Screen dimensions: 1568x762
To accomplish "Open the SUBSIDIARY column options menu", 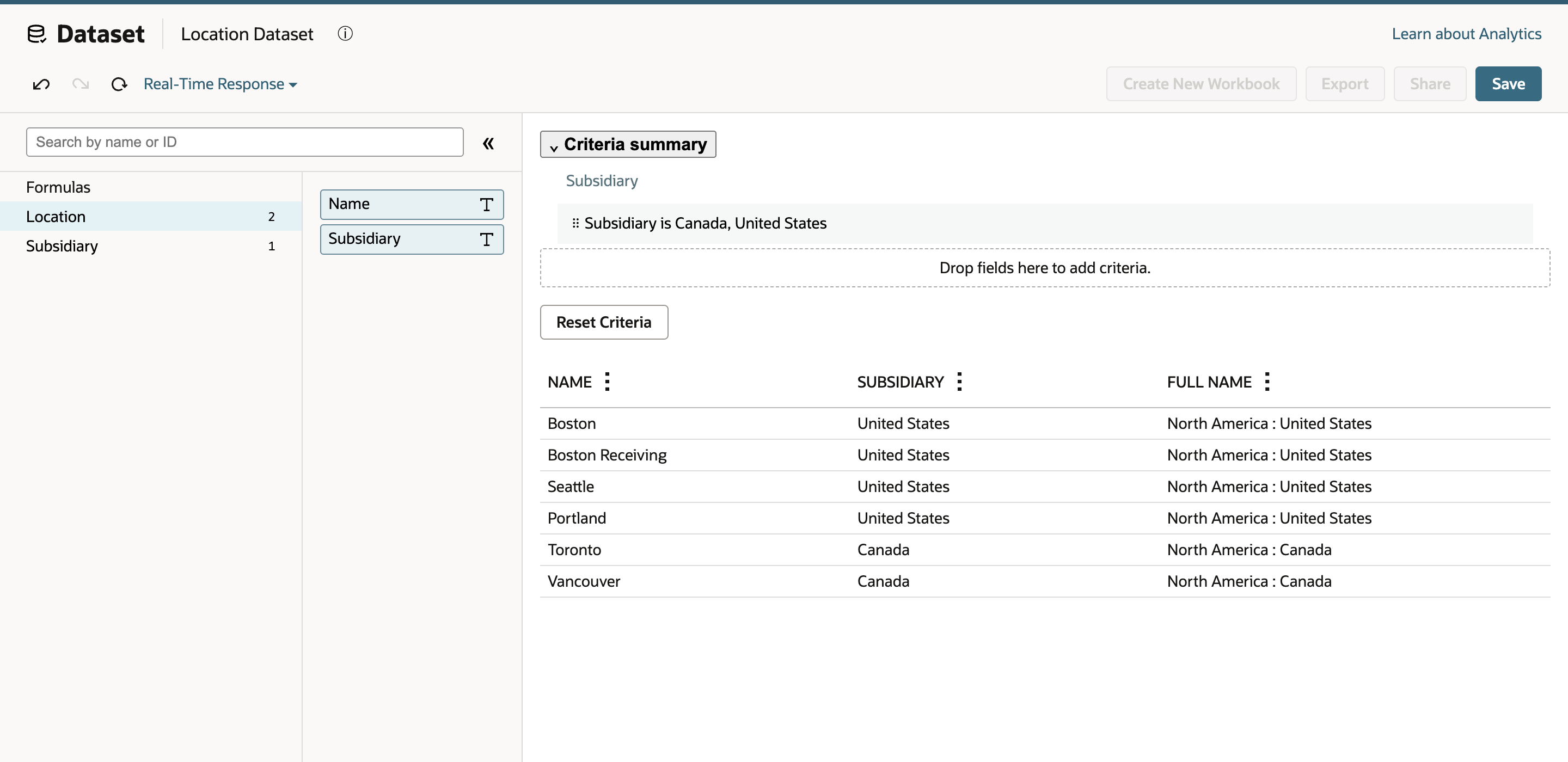I will (959, 382).
